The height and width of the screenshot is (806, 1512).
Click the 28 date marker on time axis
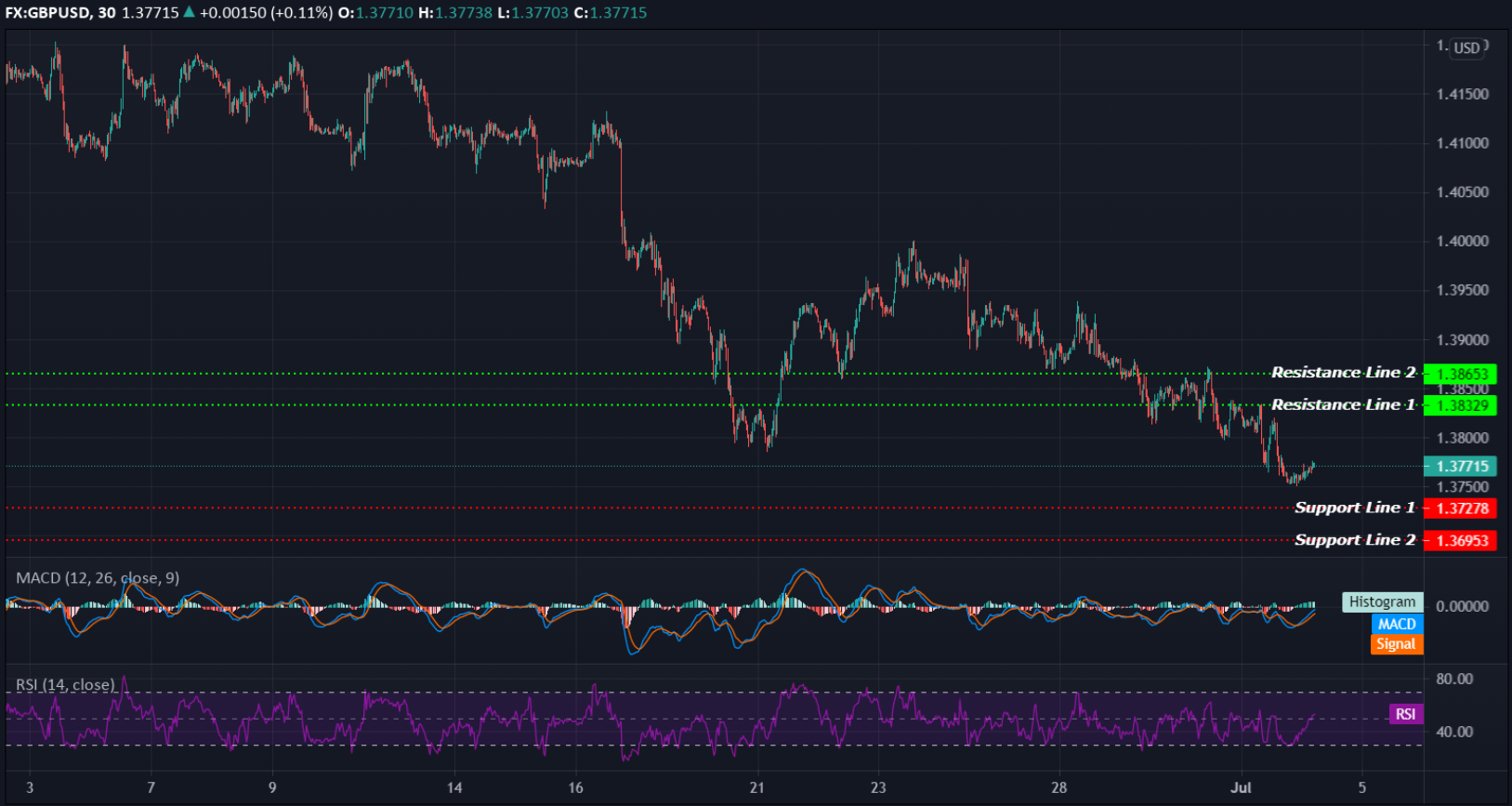tap(1059, 788)
